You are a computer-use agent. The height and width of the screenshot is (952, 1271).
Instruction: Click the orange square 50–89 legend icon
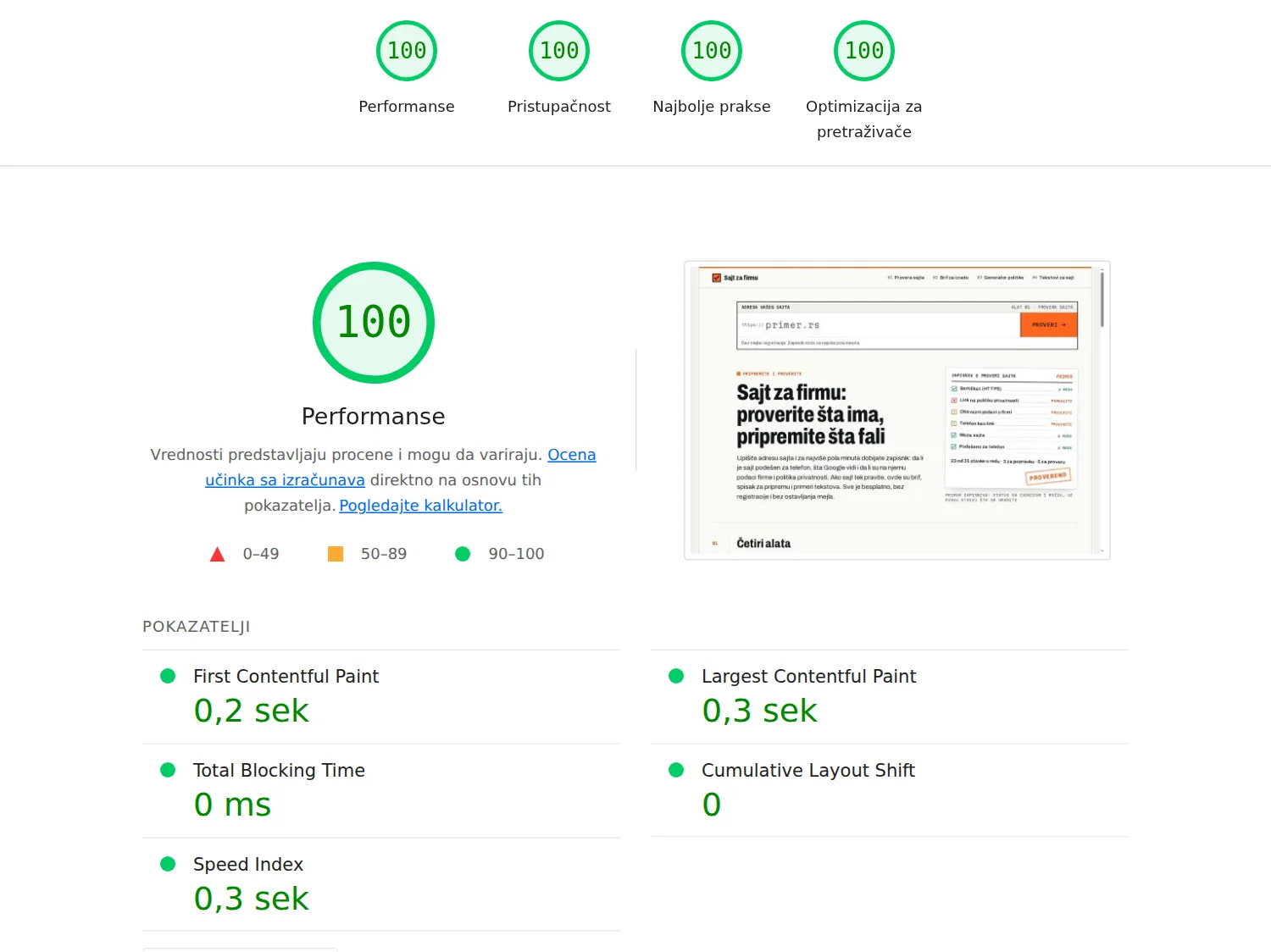tap(336, 554)
